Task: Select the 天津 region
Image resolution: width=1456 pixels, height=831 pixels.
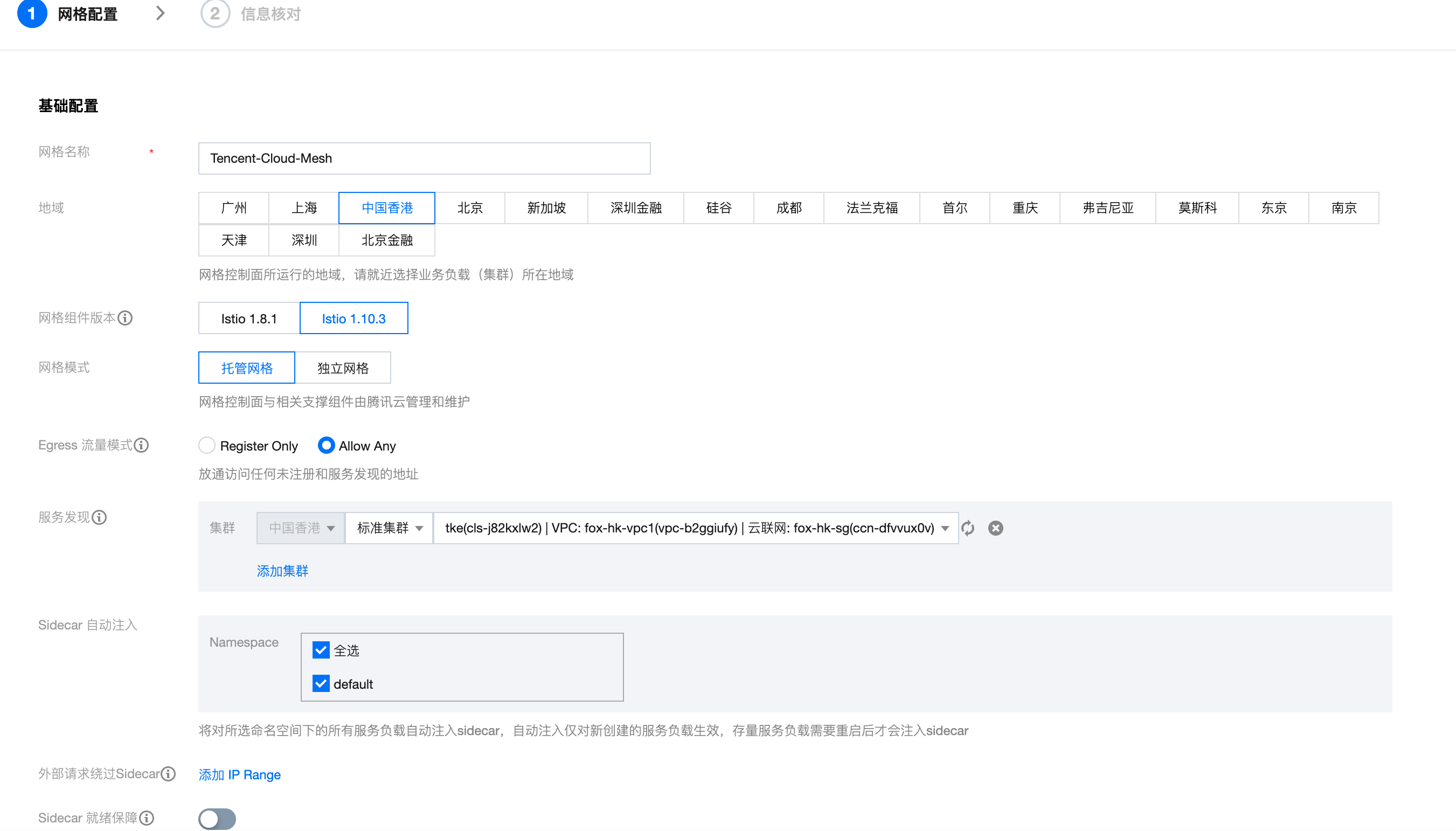Action: click(234, 240)
